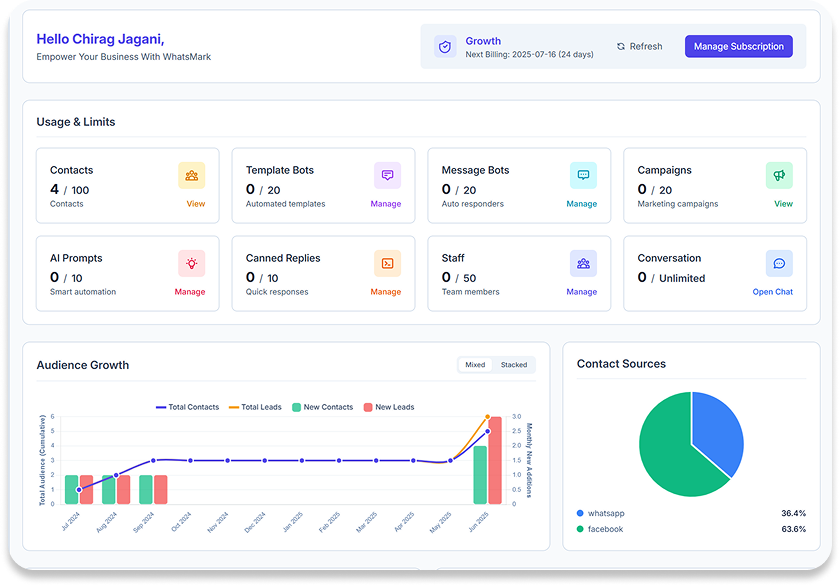The width and height of the screenshot is (840, 586).
Task: Click the Growth plan shield icon
Action: [x=445, y=47]
